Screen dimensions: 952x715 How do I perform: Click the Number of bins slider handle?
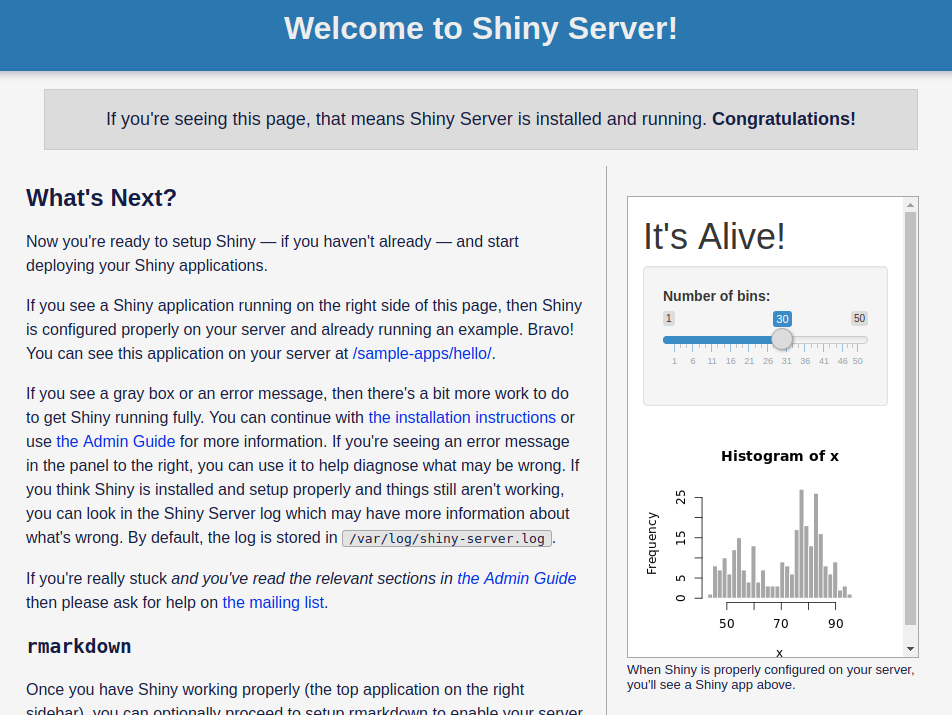782,339
